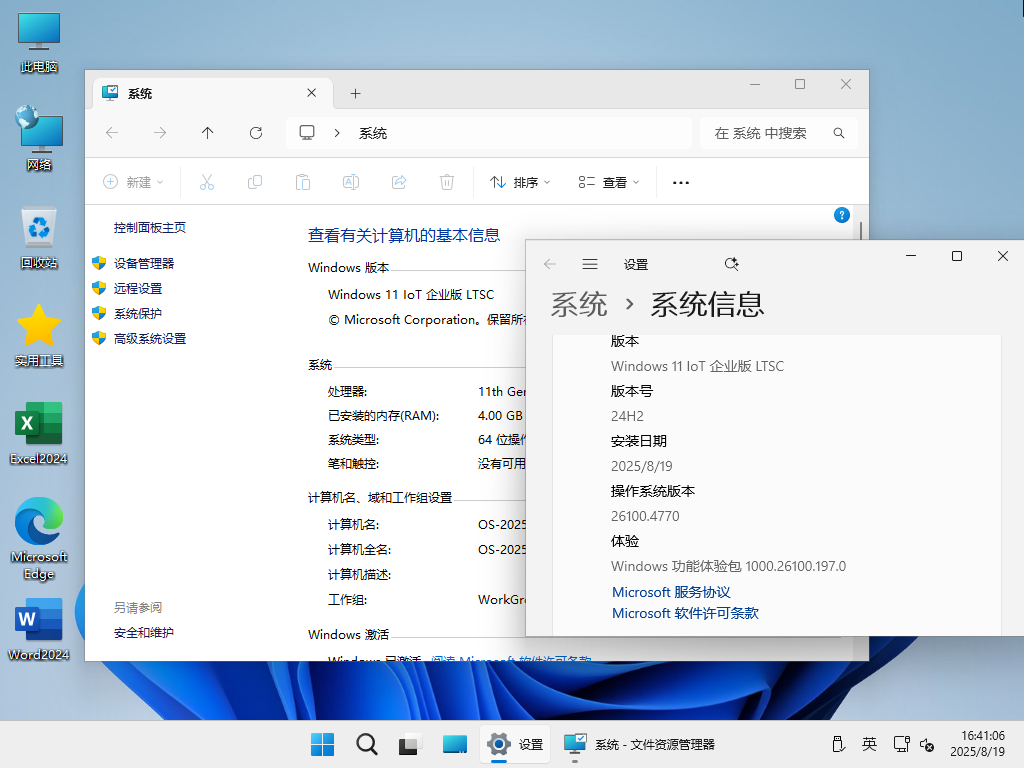1024x768 pixels.
Task: Open the widgets taskbar icon
Action: click(x=455, y=744)
